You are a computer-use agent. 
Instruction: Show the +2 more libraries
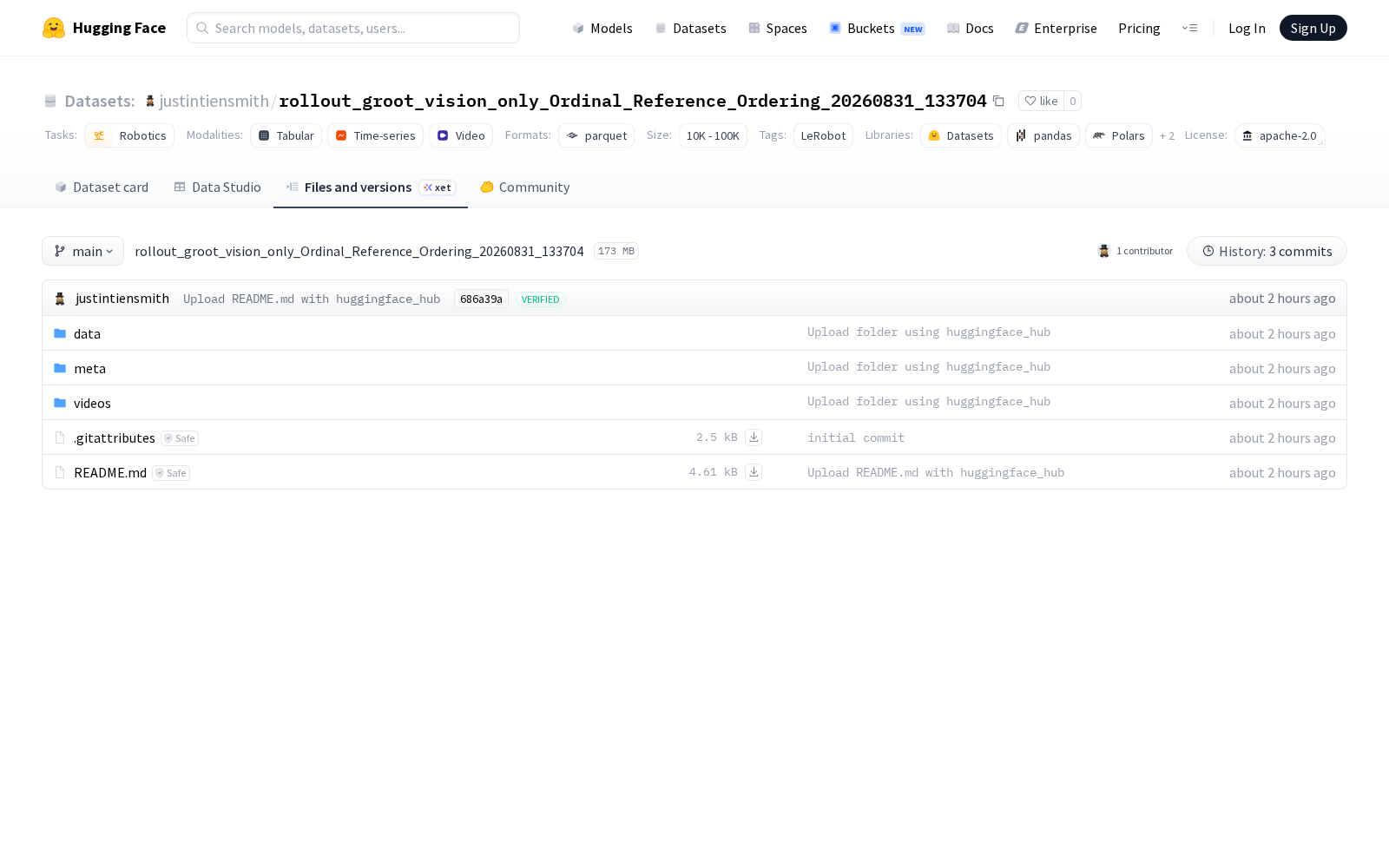(x=1167, y=135)
